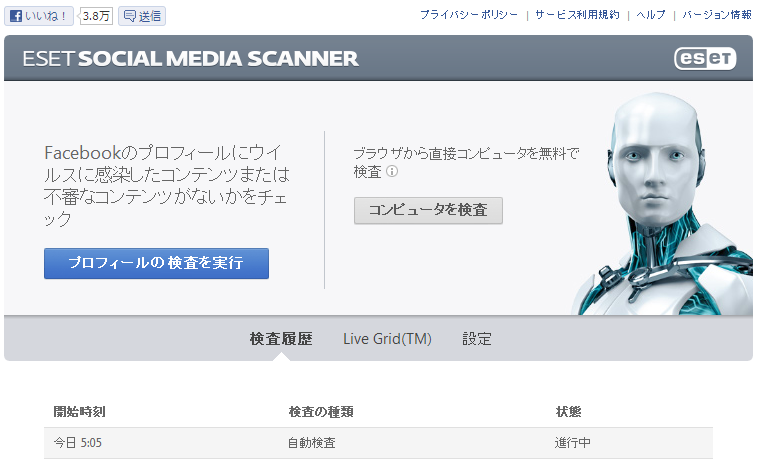Image resolution: width=760 pixels, height=467 pixels.
Task: Click the 送信 send button
Action: [x=142, y=16]
